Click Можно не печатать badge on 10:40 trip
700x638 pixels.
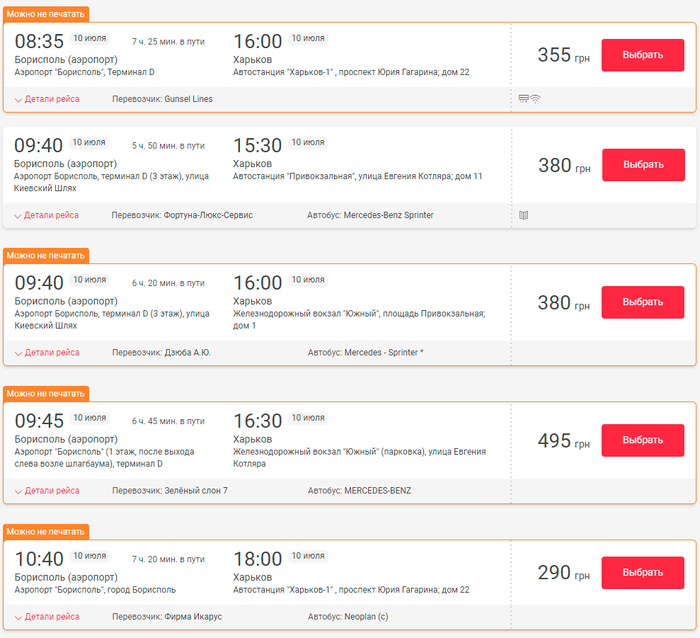[x=46, y=530]
